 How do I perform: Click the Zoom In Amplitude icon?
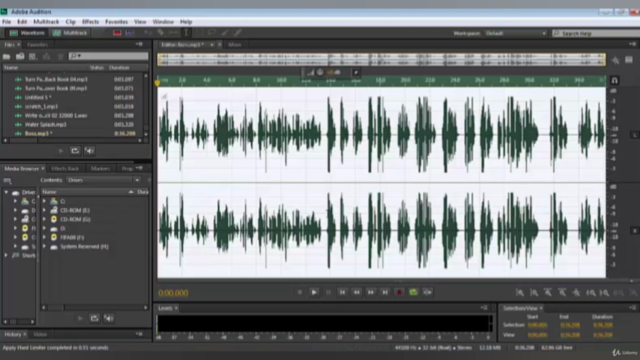pos(519,293)
